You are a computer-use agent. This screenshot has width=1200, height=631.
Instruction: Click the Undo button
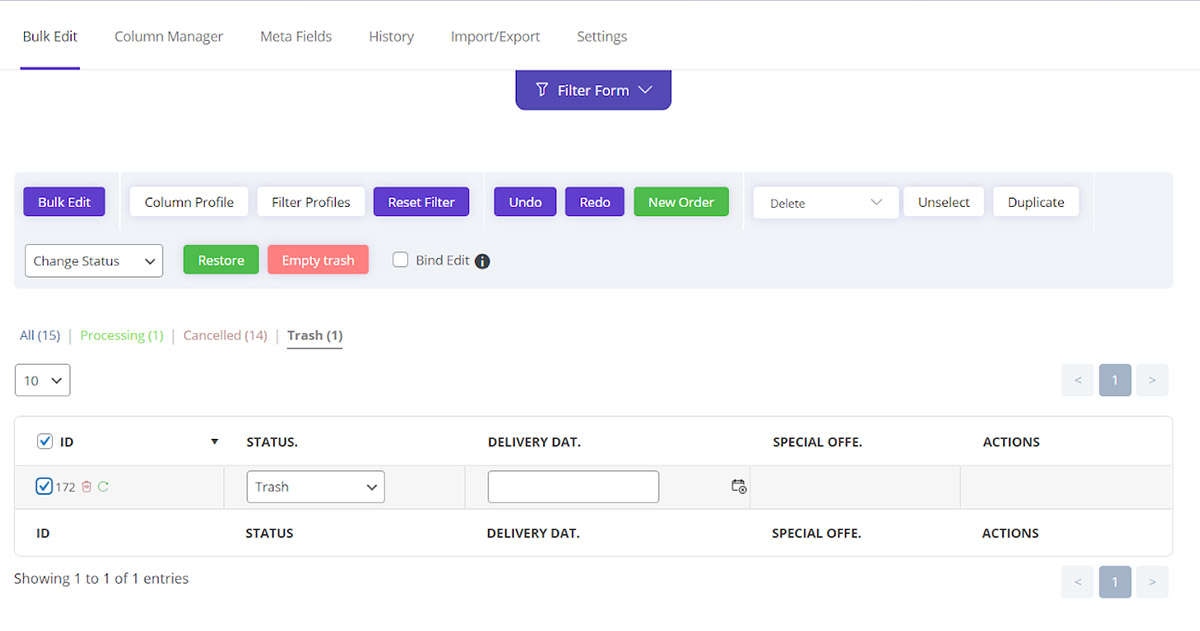(525, 202)
